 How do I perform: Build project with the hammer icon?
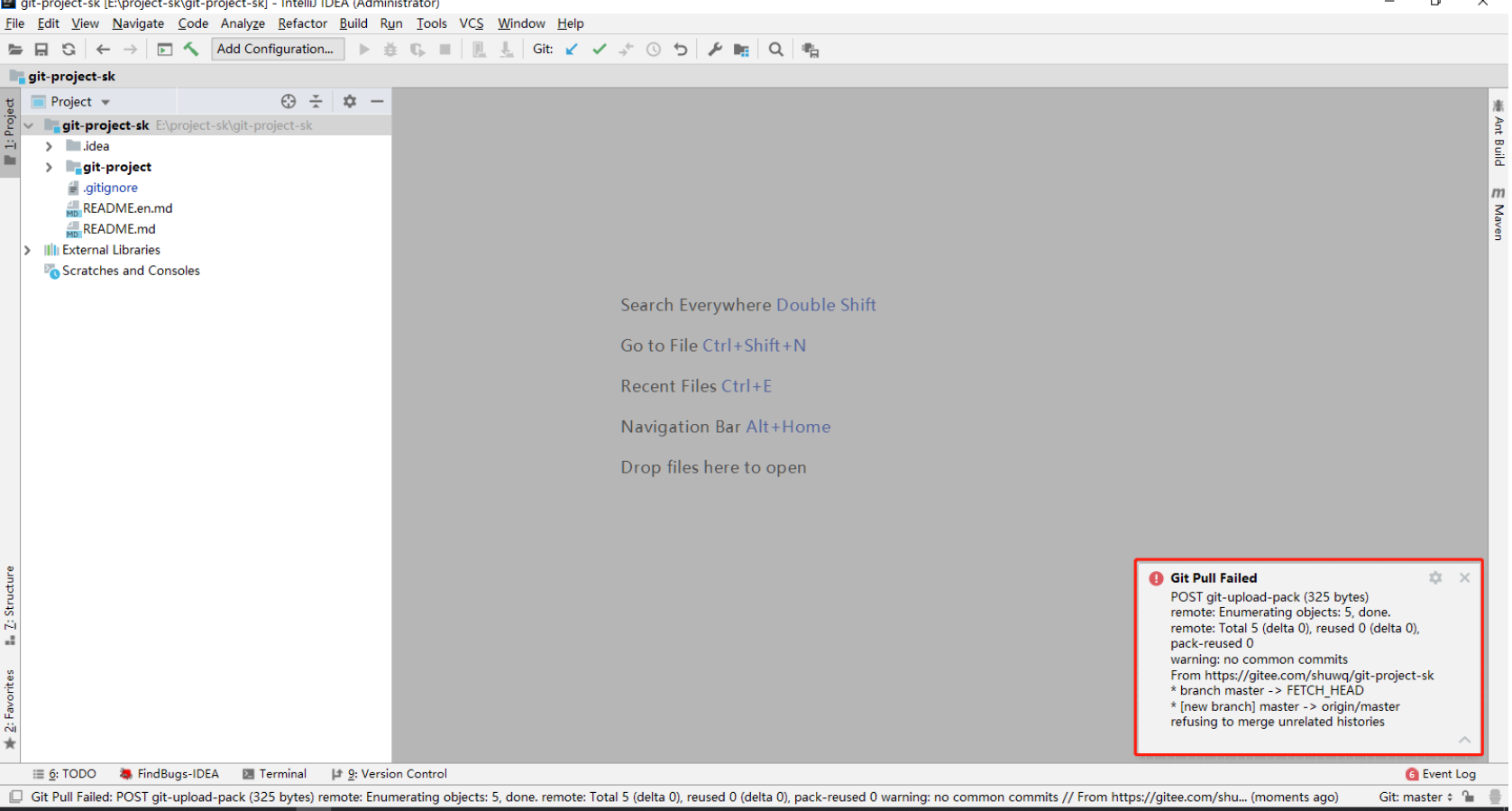click(x=191, y=50)
